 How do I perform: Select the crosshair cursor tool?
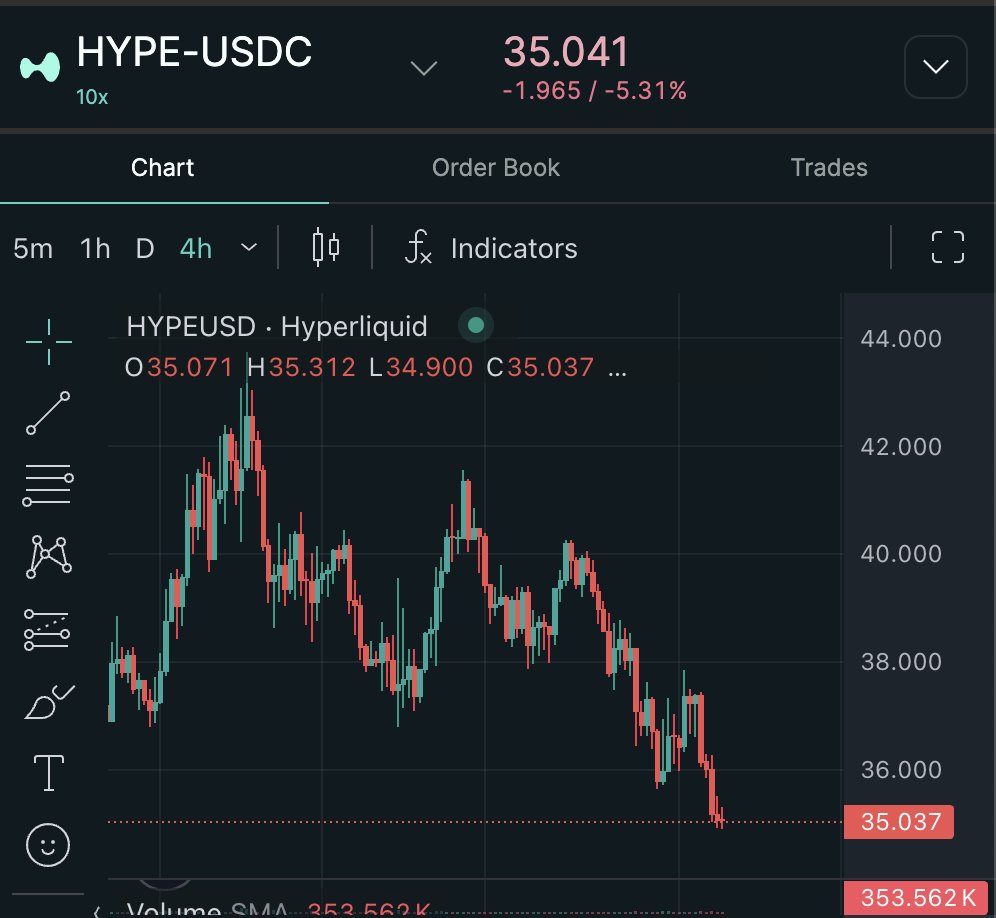pyautogui.click(x=48, y=342)
